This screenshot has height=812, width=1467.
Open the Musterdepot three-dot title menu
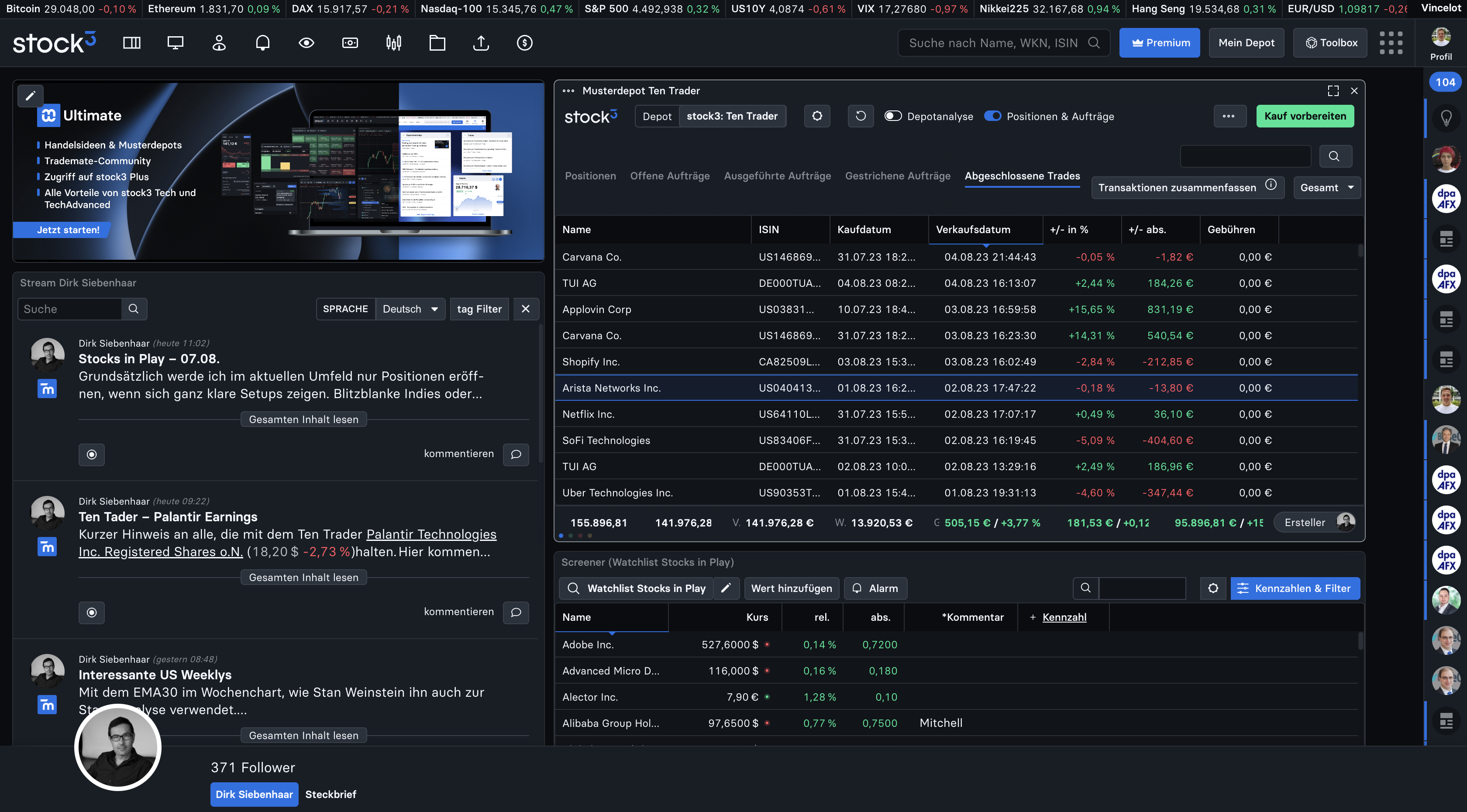pyautogui.click(x=568, y=90)
